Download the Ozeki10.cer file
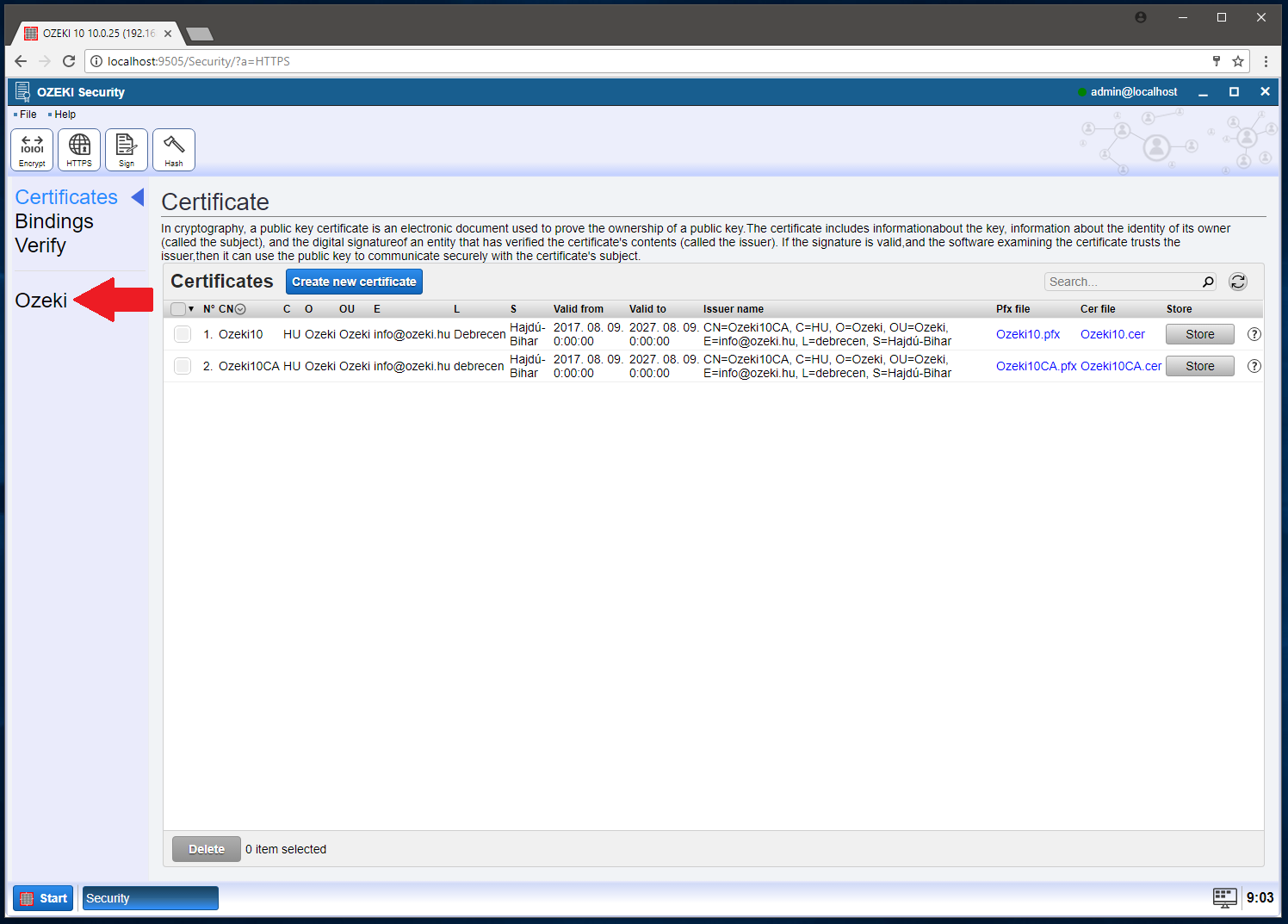 click(x=1112, y=334)
